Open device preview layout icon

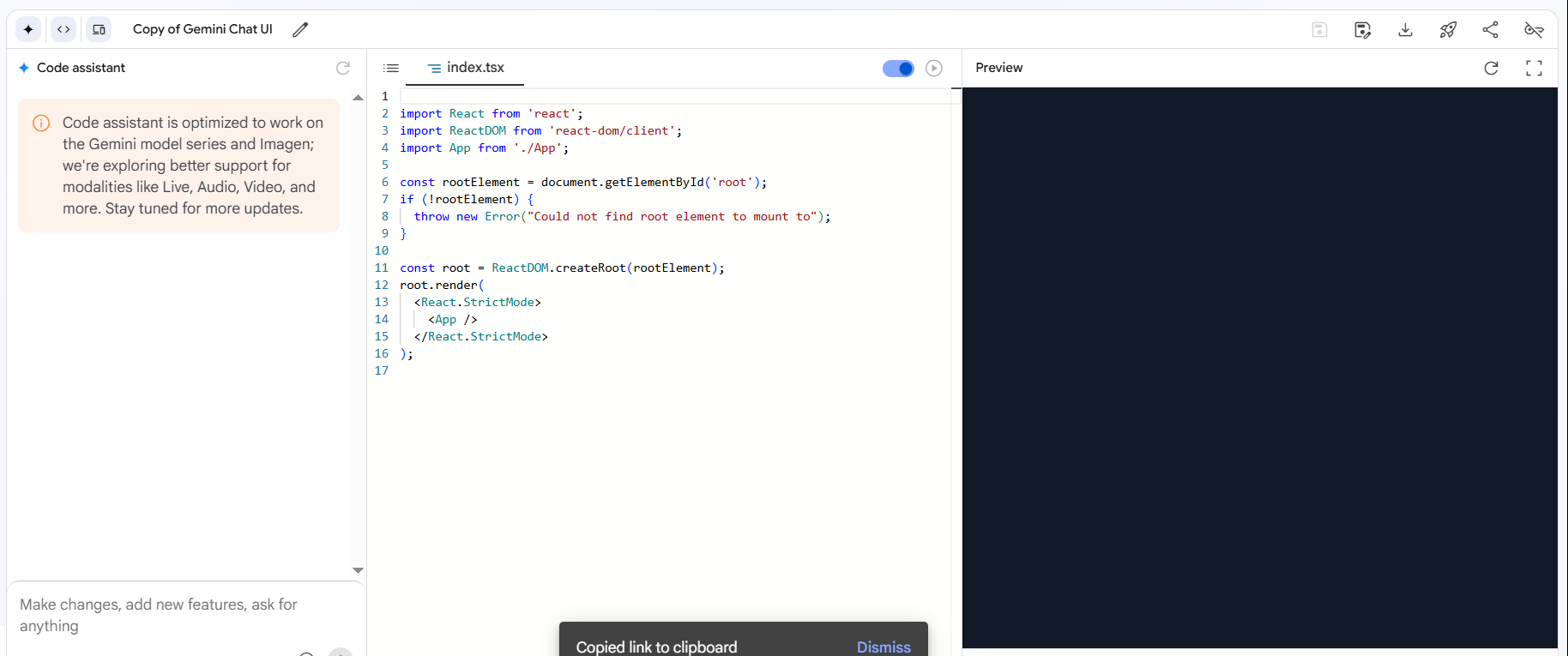click(100, 29)
